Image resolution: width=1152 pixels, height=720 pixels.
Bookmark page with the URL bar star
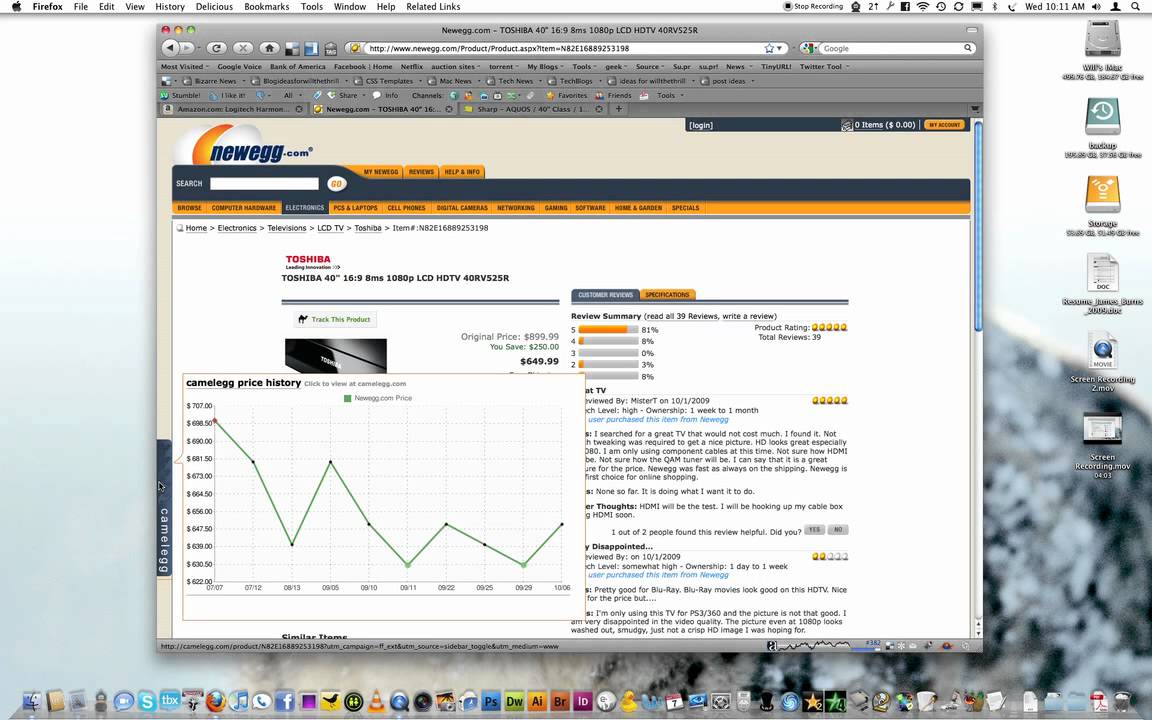769,48
